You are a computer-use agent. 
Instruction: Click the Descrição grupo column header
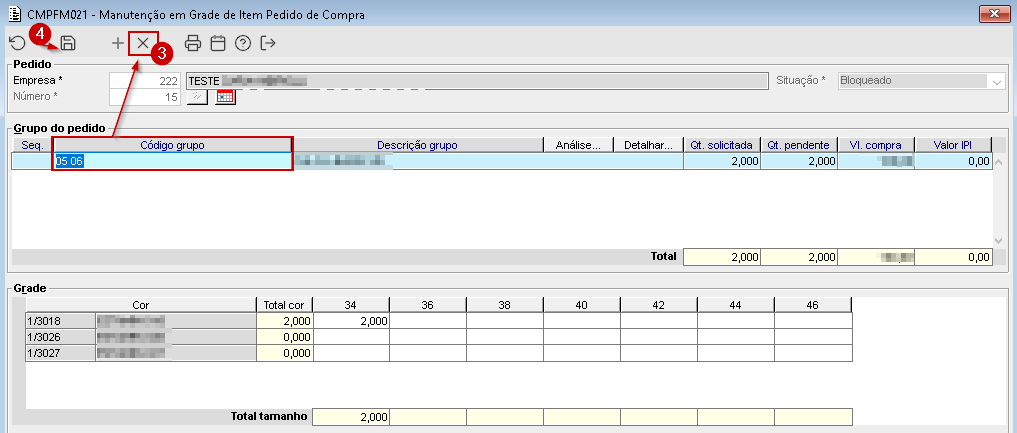coord(418,145)
